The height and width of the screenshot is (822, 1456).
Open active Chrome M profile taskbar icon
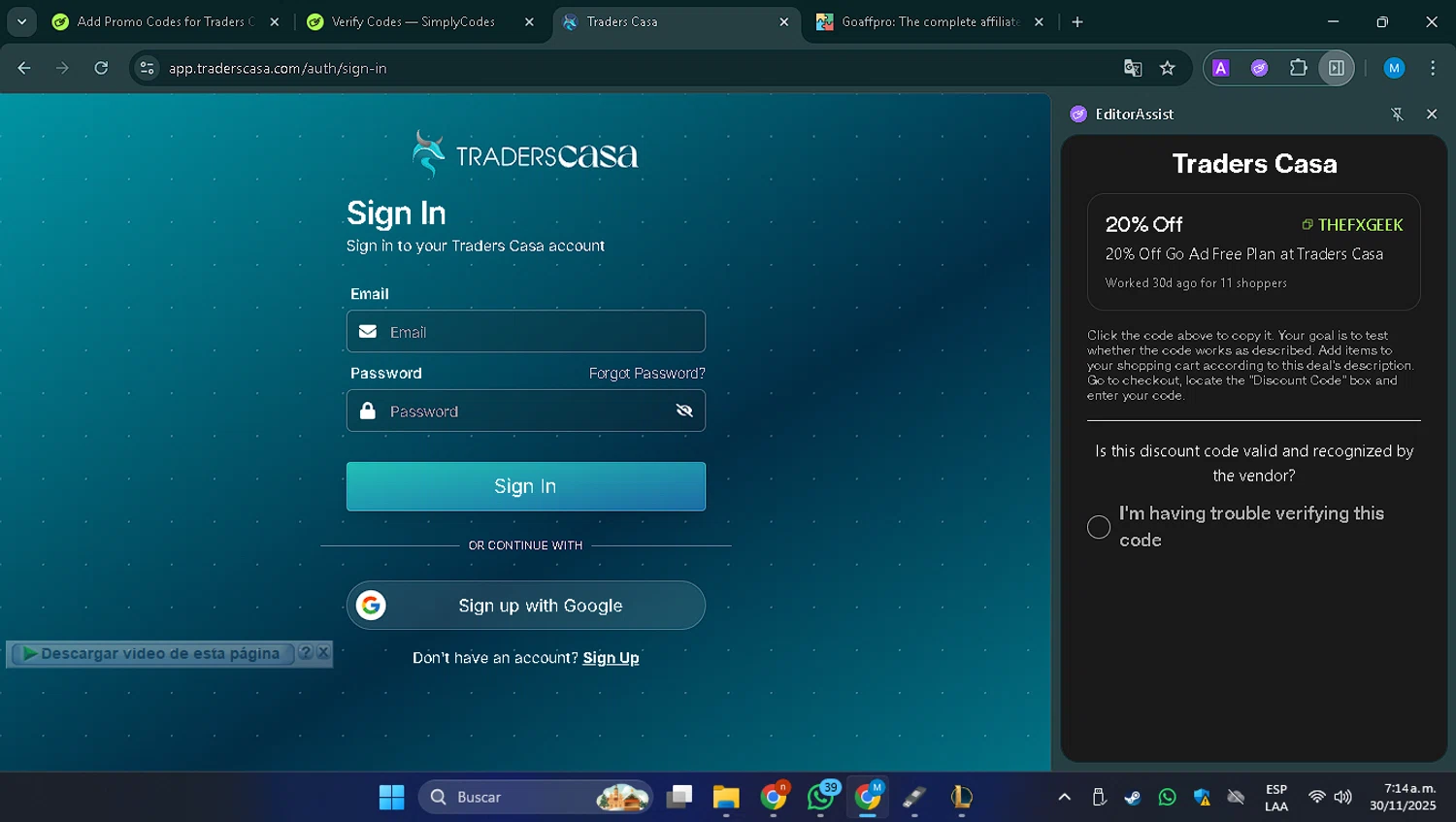tap(868, 797)
